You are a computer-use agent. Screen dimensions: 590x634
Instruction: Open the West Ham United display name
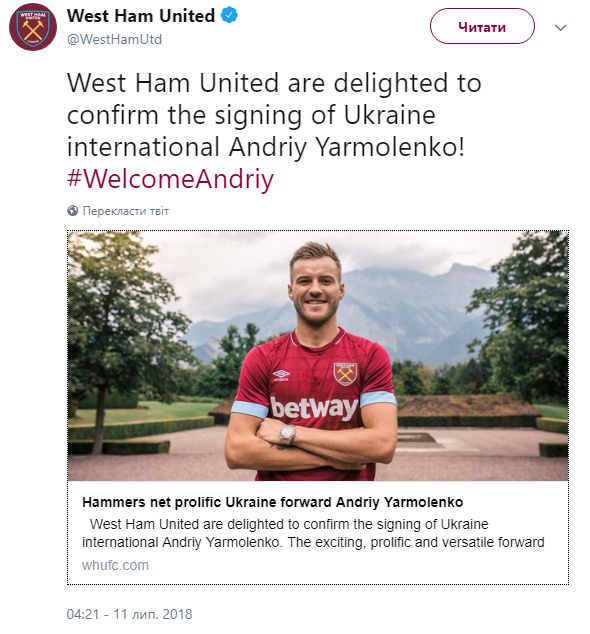[141, 16]
